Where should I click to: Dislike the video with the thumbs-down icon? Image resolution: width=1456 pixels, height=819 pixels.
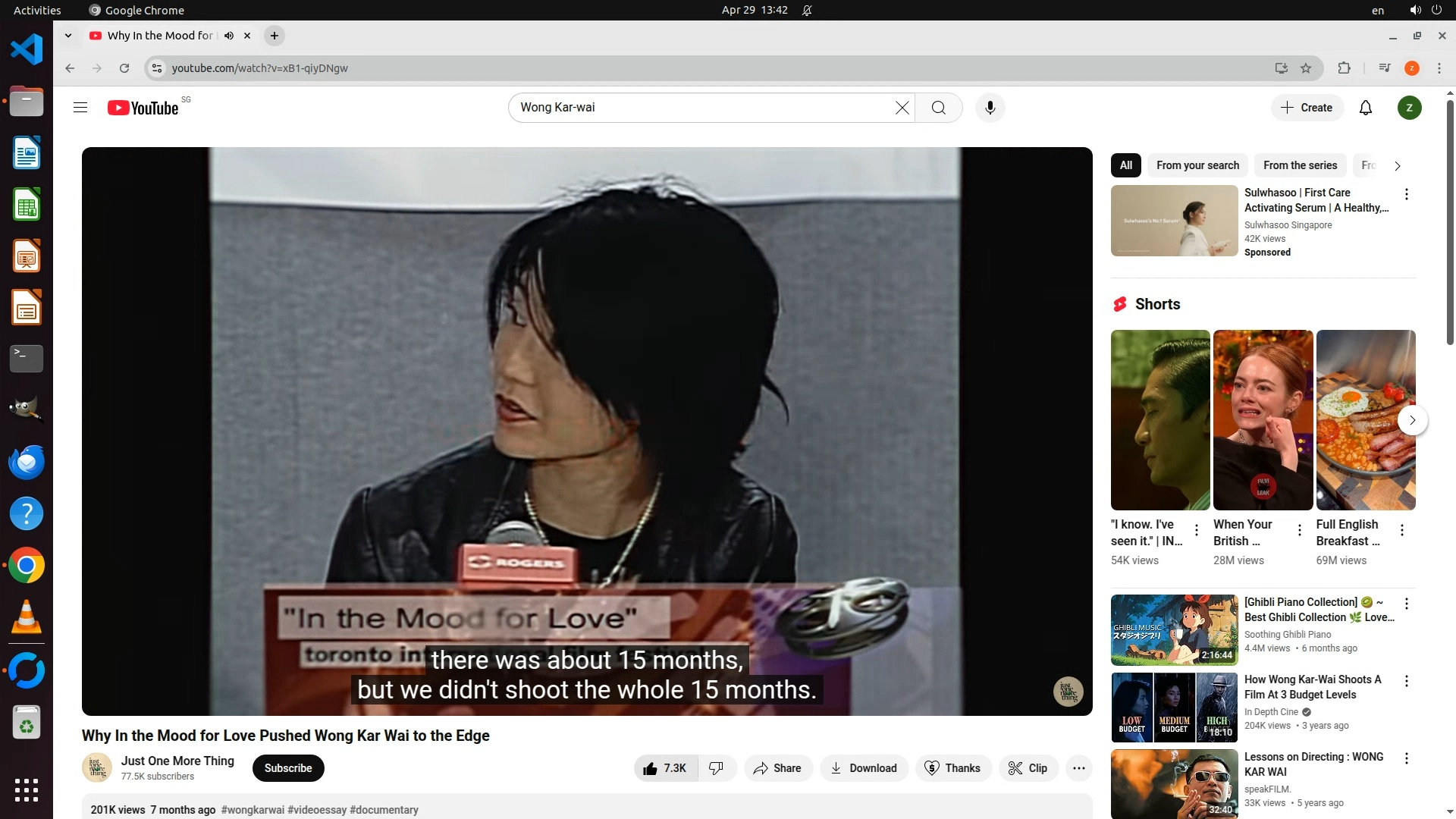point(717,768)
